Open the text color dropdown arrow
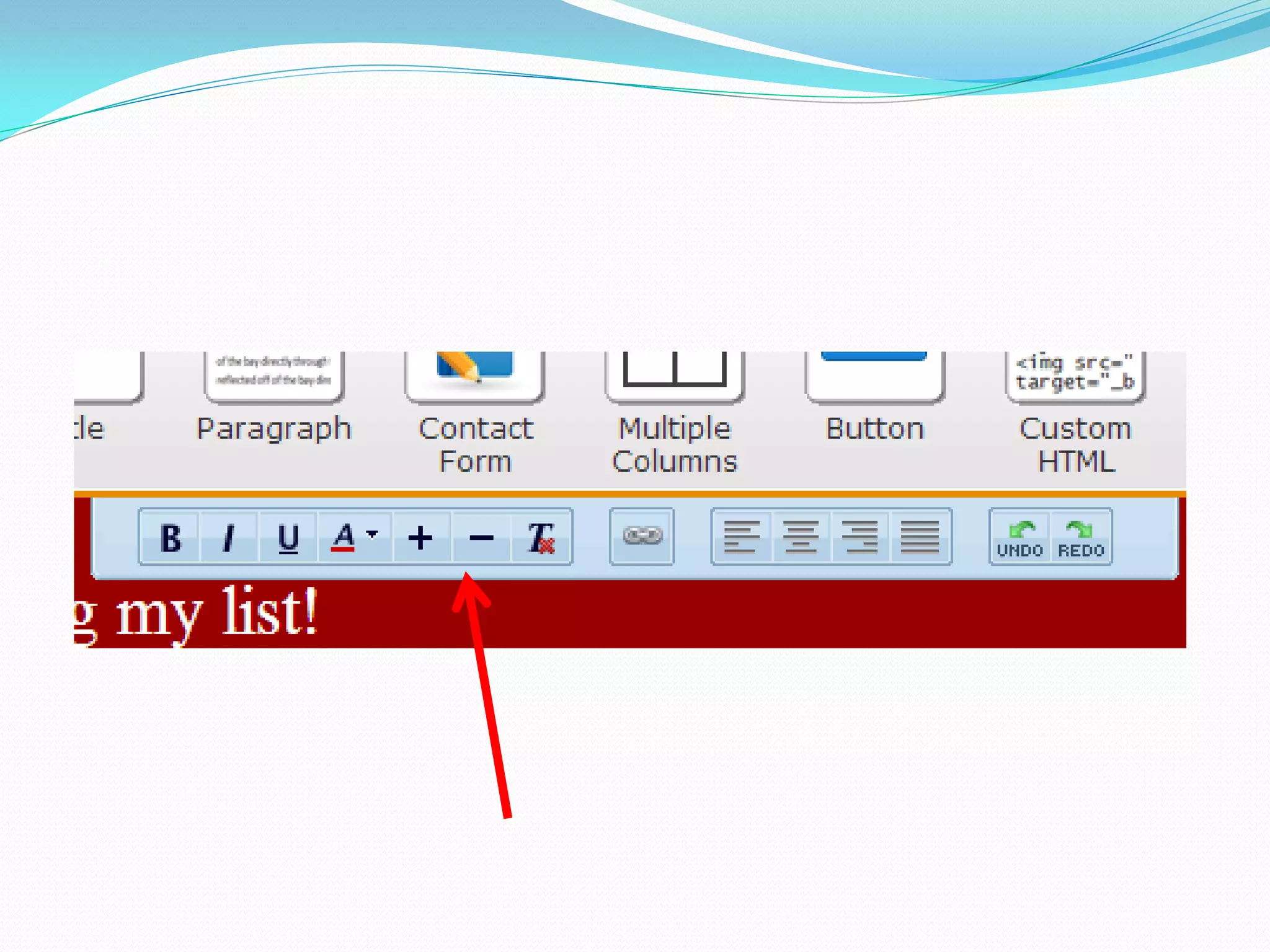 (x=372, y=534)
